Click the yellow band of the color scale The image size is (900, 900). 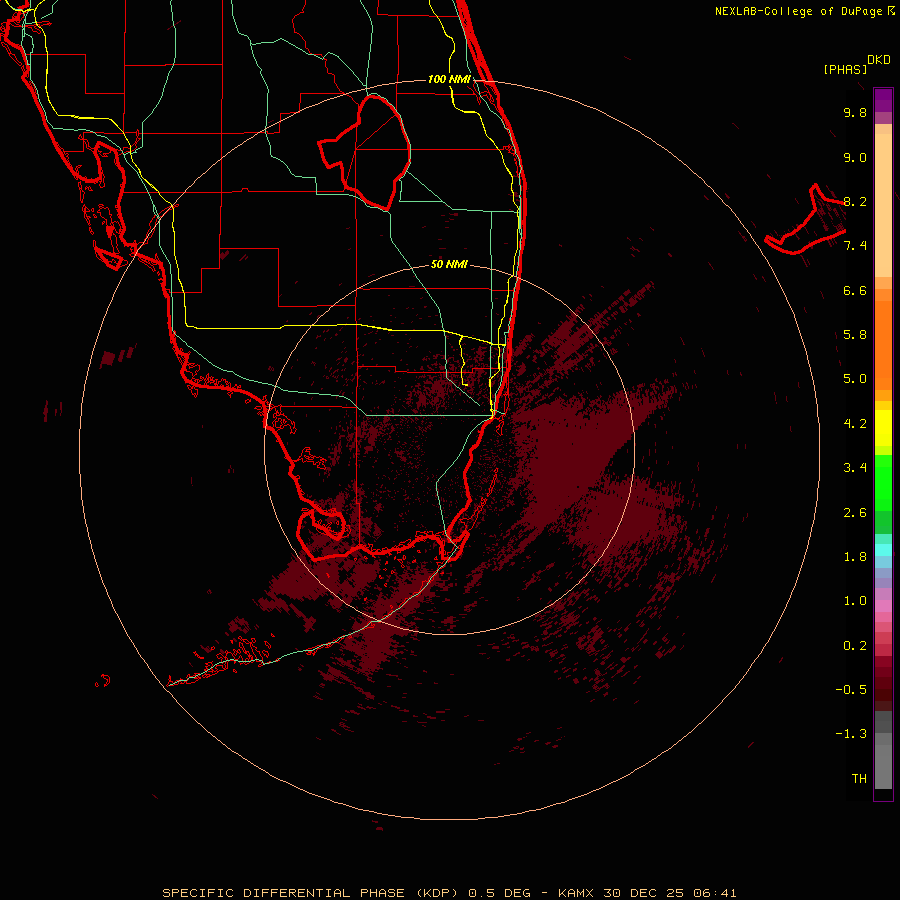point(883,428)
